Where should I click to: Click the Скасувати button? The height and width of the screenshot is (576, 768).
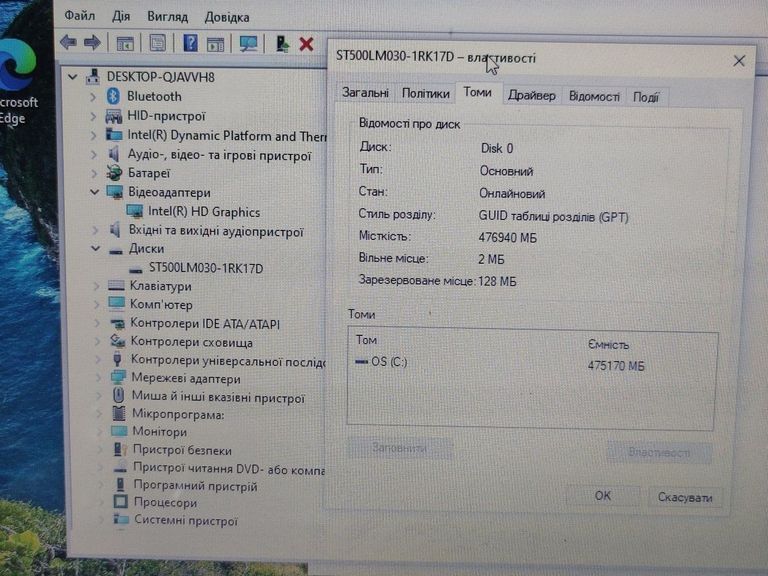pos(685,498)
